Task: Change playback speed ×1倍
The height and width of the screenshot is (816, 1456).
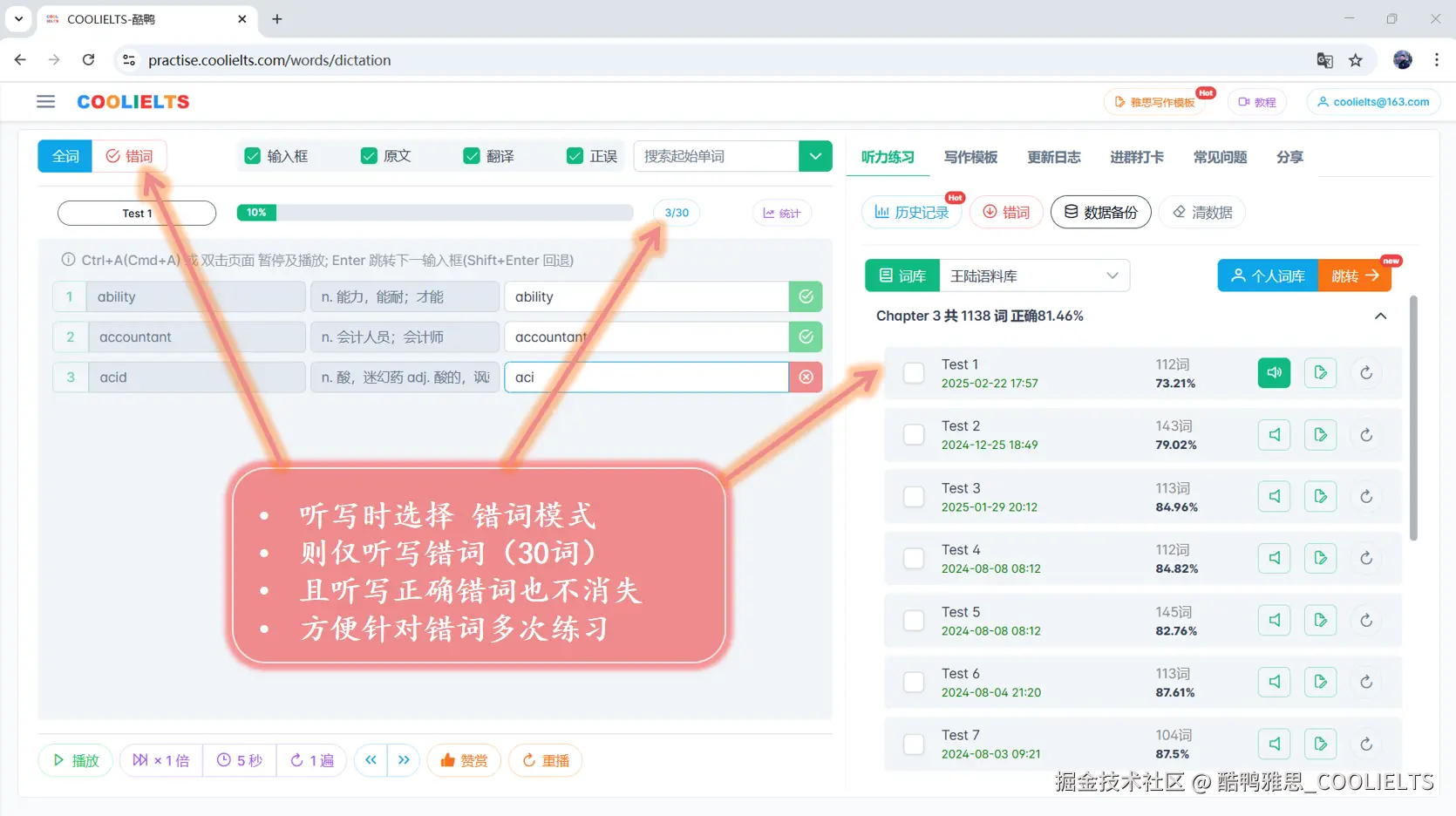Action: 161,760
